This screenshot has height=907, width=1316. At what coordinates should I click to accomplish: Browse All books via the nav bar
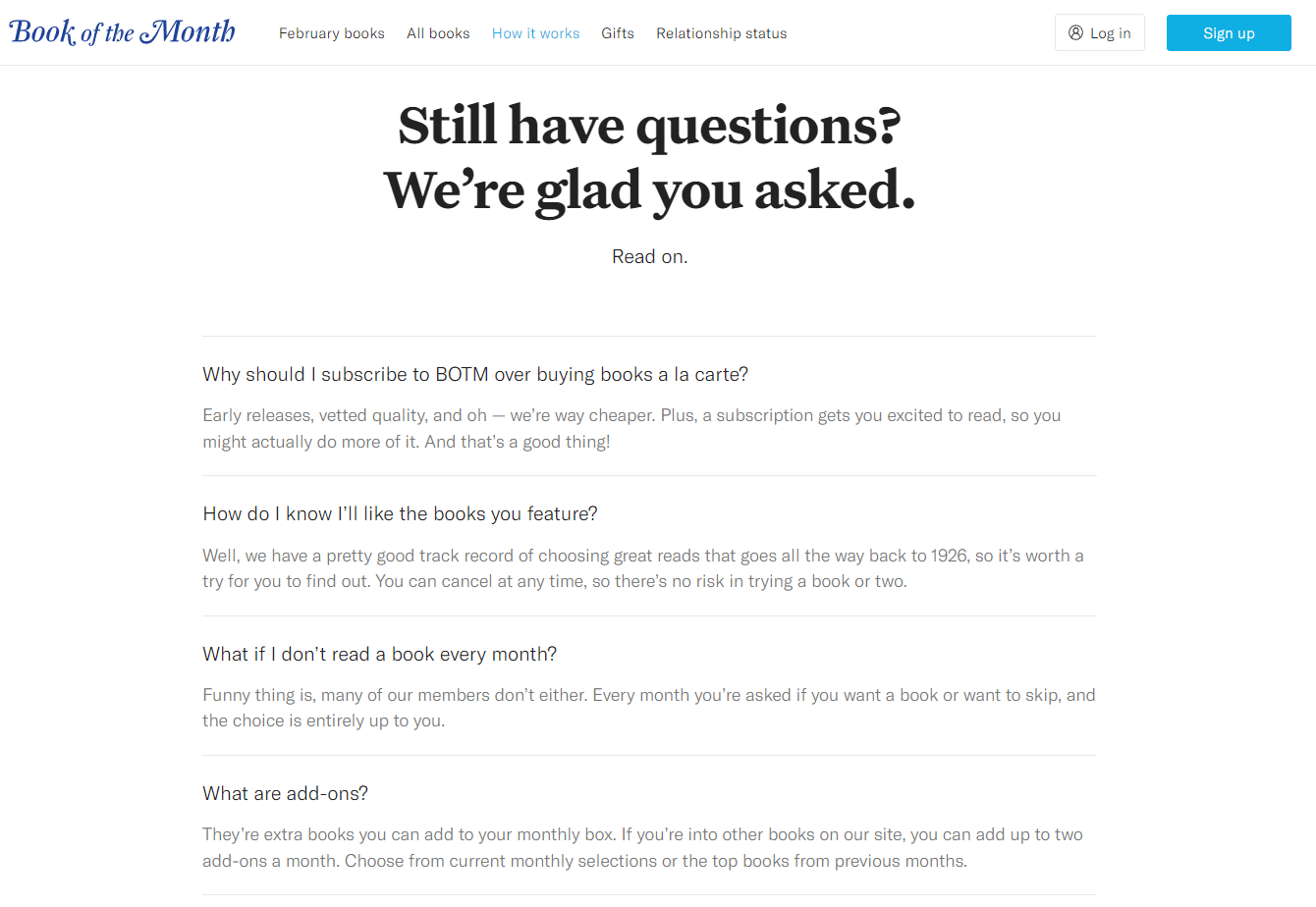pos(438,32)
